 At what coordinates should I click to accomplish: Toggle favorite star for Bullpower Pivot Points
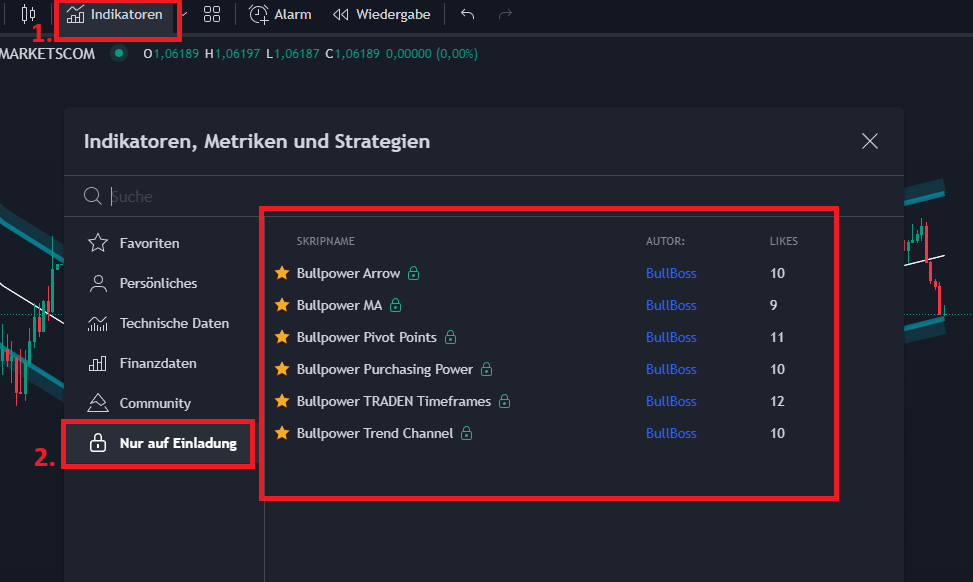282,336
